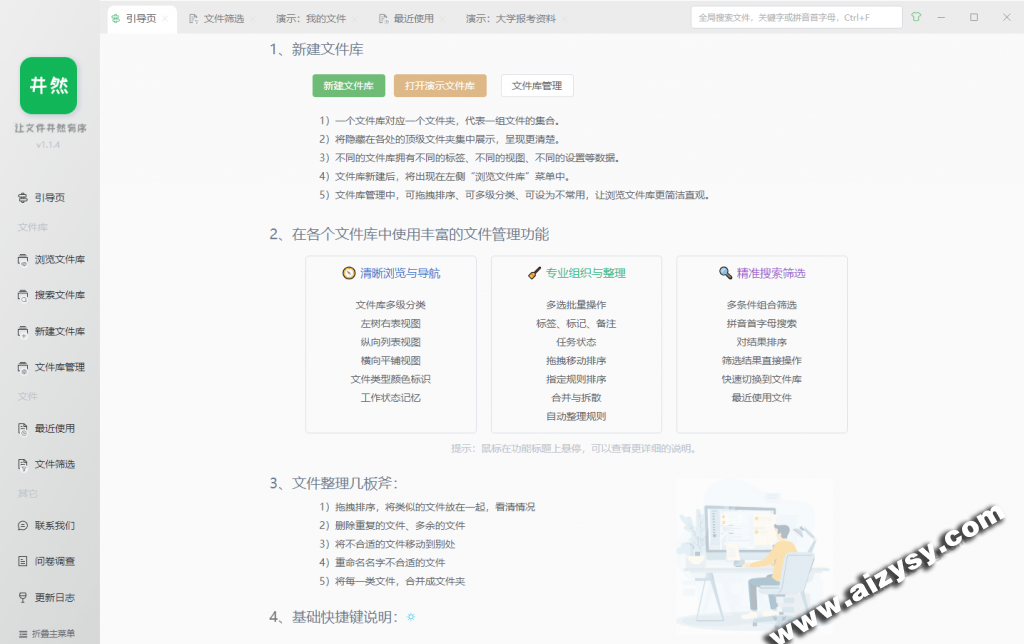
Task: Switch to the 演示：我的文件 tab
Action: [x=311, y=19]
